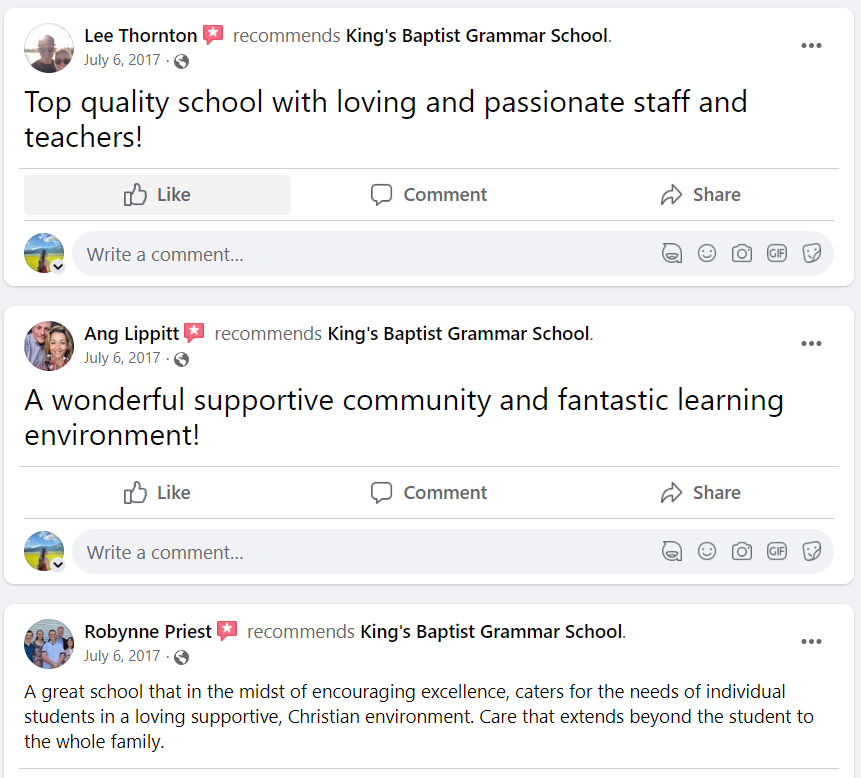This screenshot has width=861, height=778.
Task: Choose a GIF for Ang Lippitt's post comment
Action: 777,552
